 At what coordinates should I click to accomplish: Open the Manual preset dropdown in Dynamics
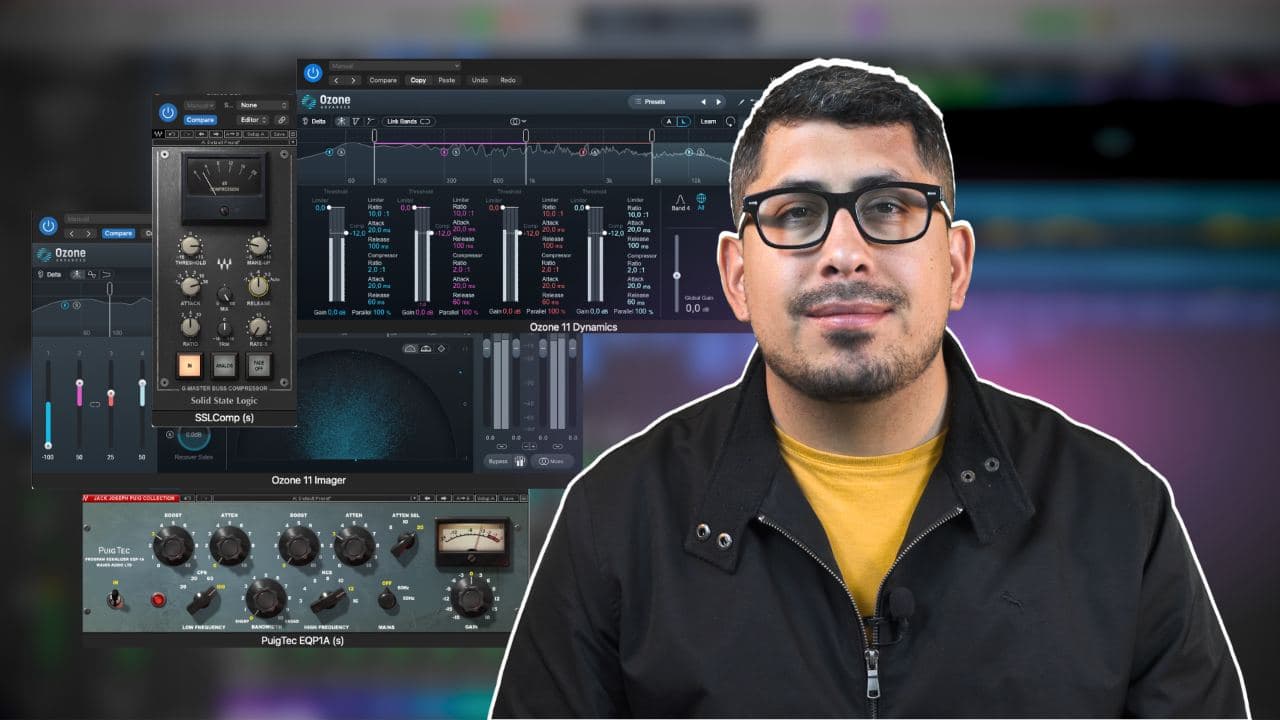tap(393, 65)
